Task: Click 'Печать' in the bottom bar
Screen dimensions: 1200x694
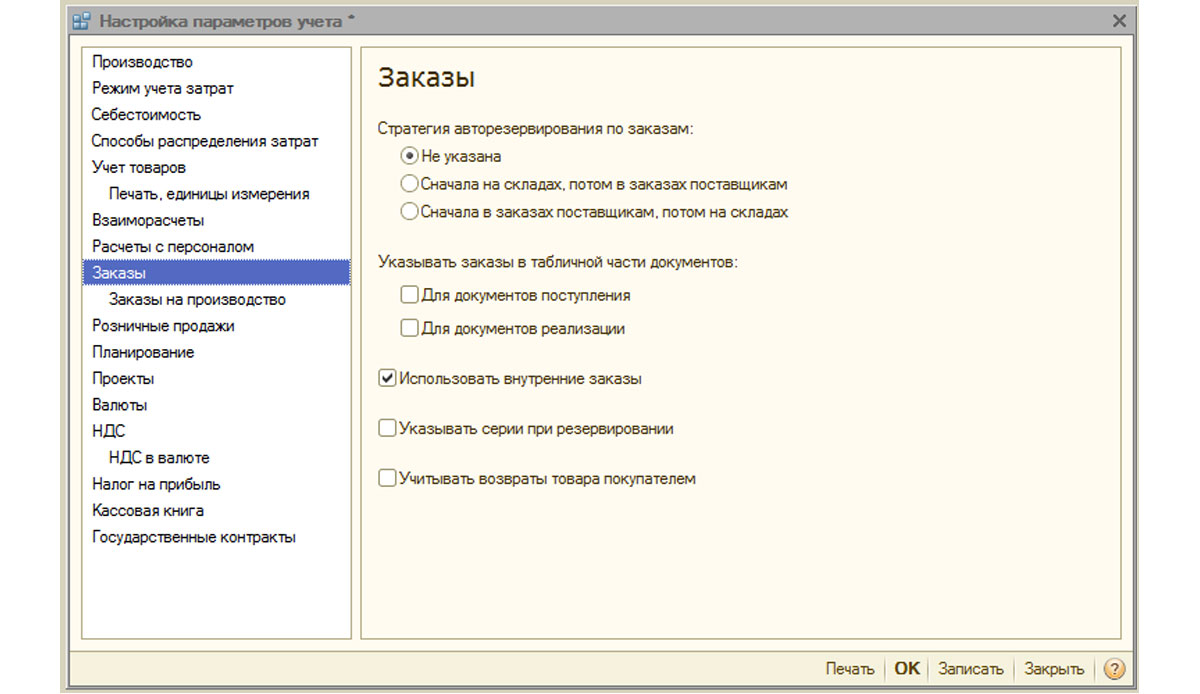Action: coord(849,669)
